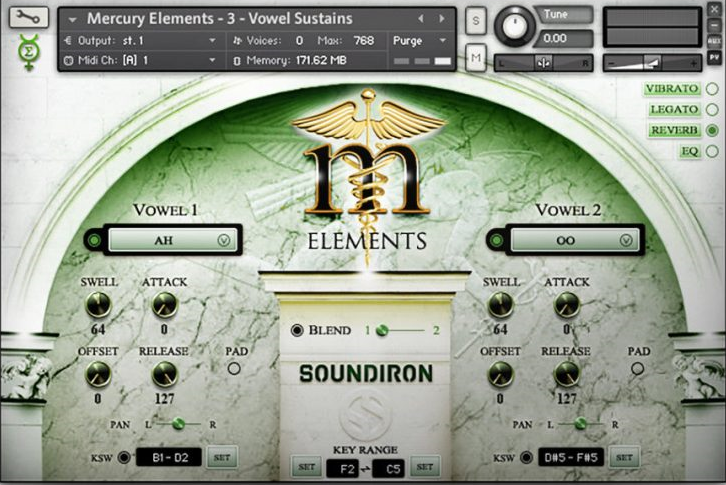Click the C5 key range high field

tap(388, 469)
